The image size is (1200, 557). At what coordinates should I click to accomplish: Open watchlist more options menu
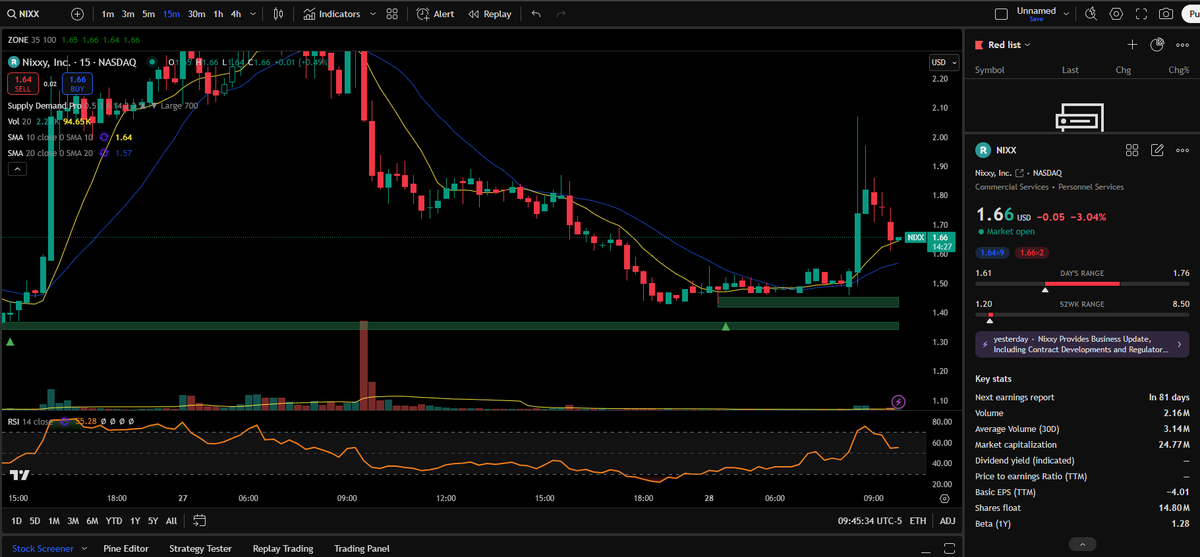click(x=1183, y=44)
